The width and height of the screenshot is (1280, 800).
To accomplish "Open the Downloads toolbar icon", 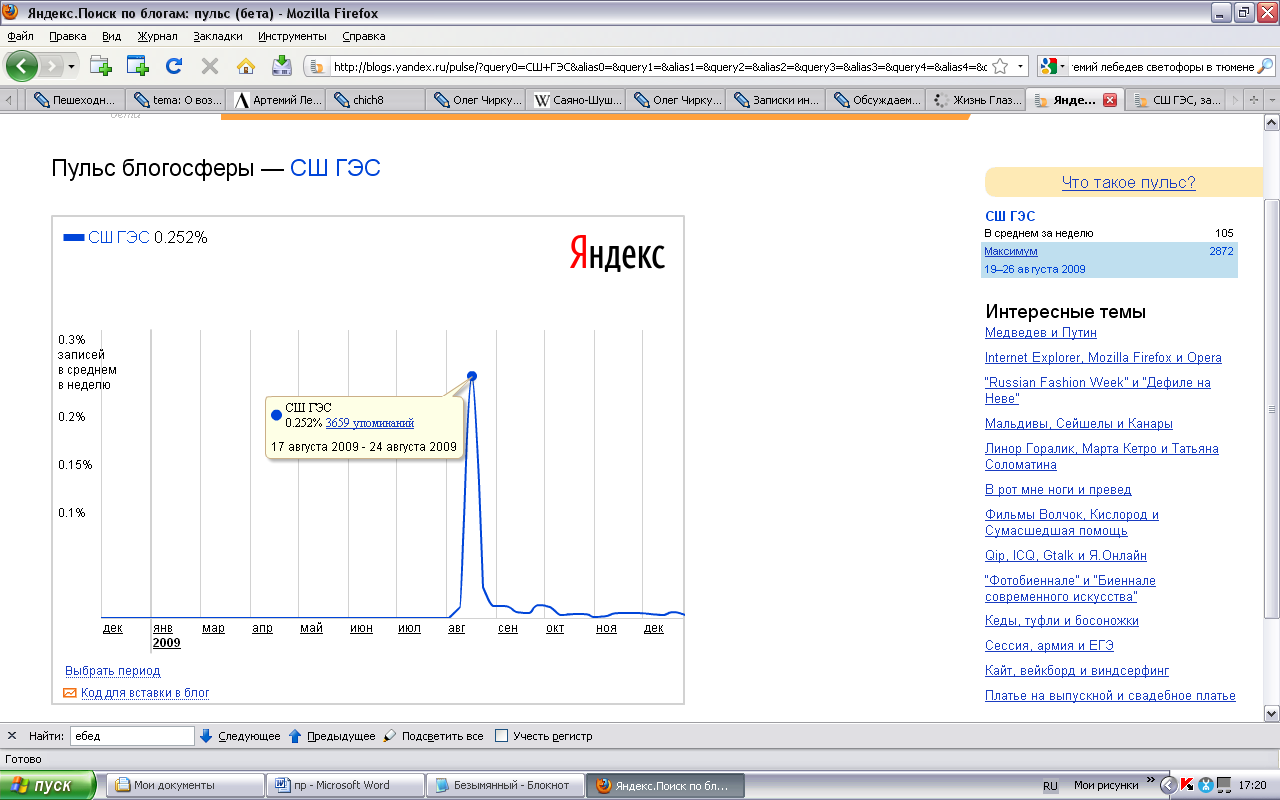I will tap(282, 66).
